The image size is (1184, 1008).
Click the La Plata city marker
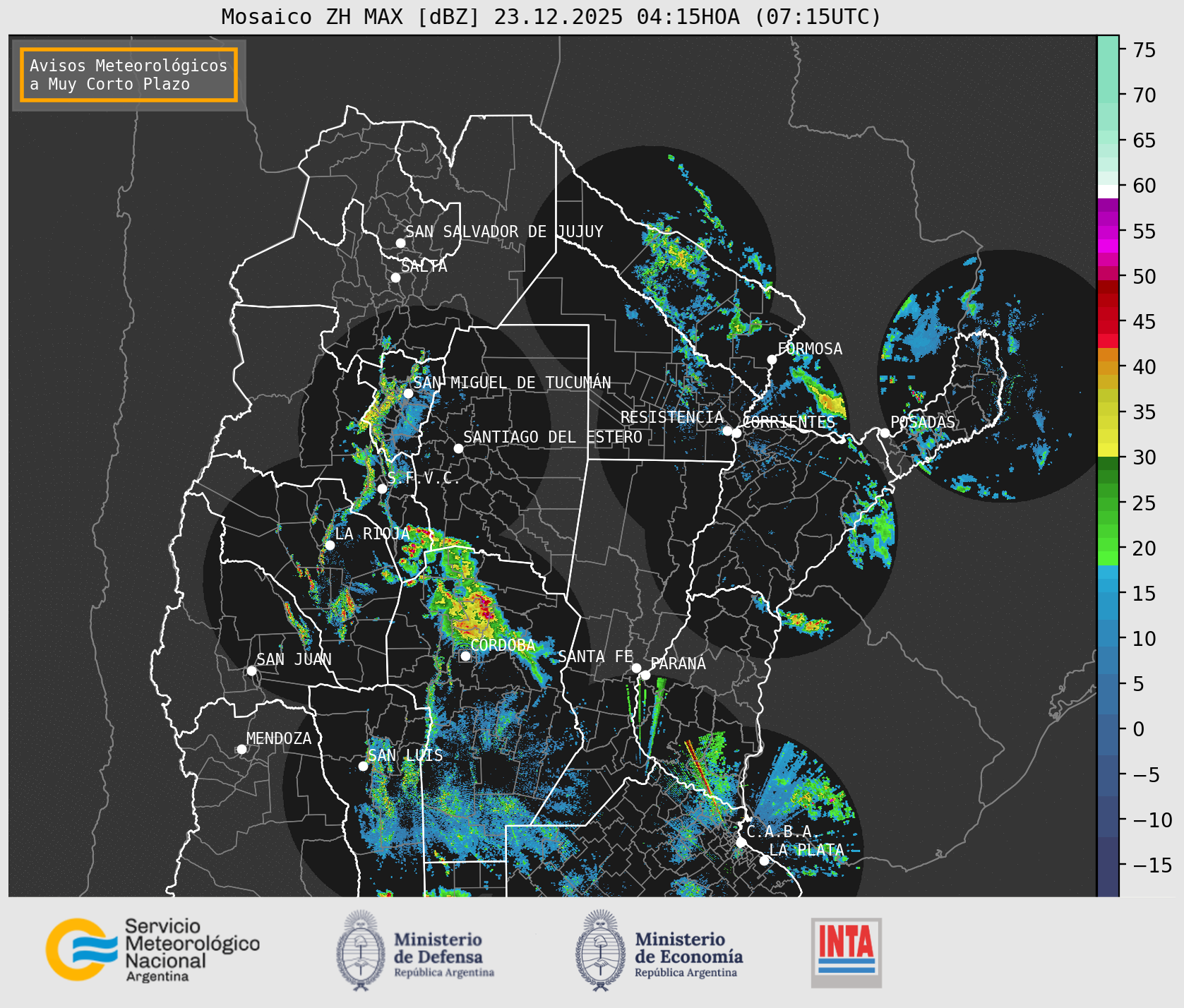(x=764, y=860)
